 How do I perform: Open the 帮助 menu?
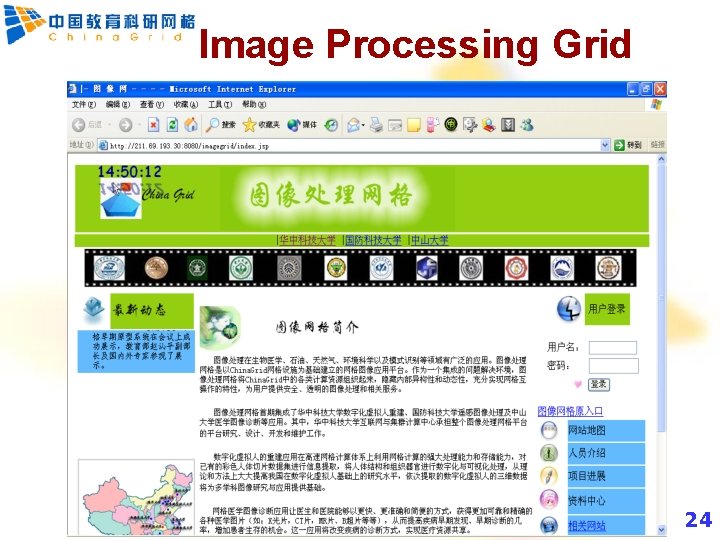point(254,105)
